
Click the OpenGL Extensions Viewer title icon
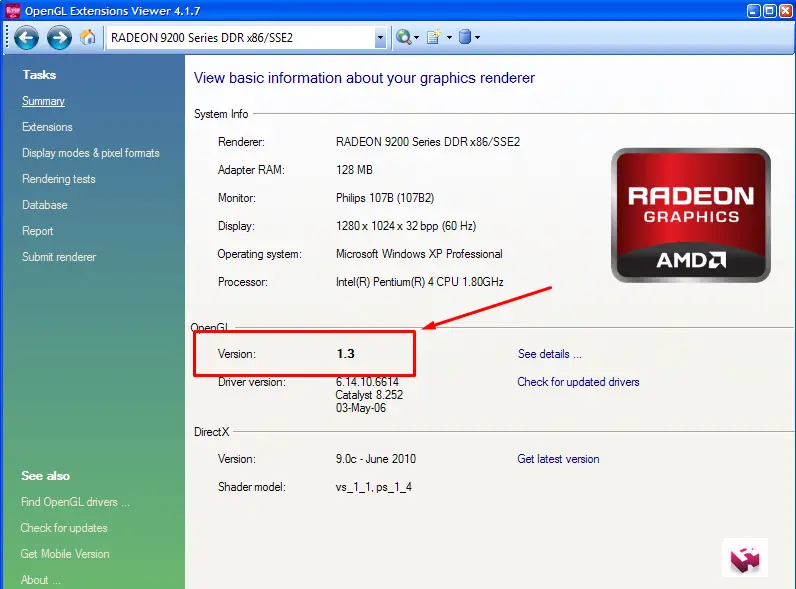13,11
